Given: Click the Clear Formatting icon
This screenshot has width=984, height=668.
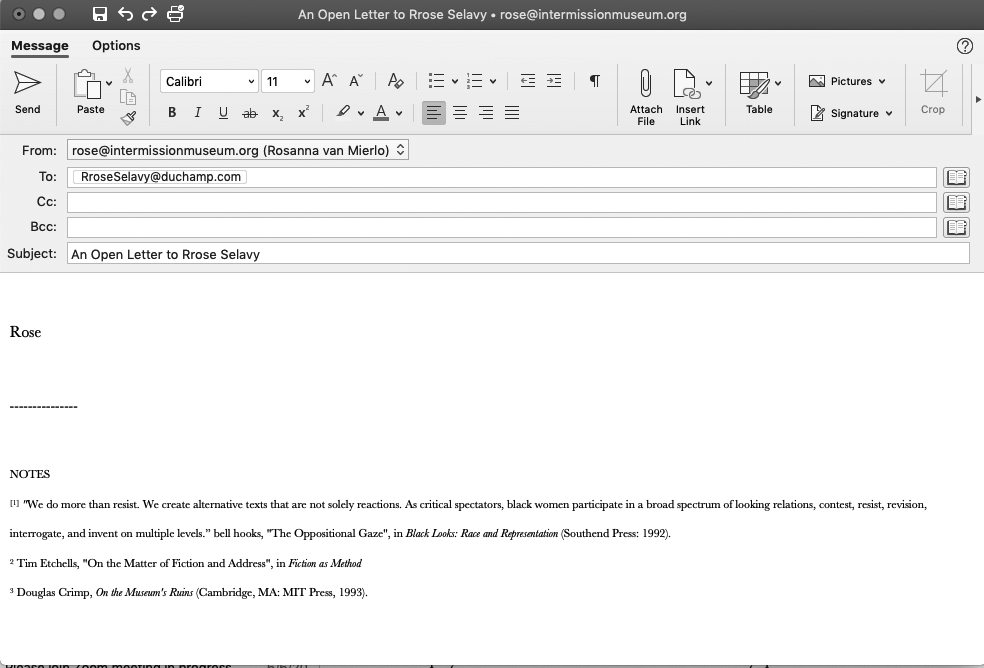Looking at the screenshot, I should coord(395,81).
